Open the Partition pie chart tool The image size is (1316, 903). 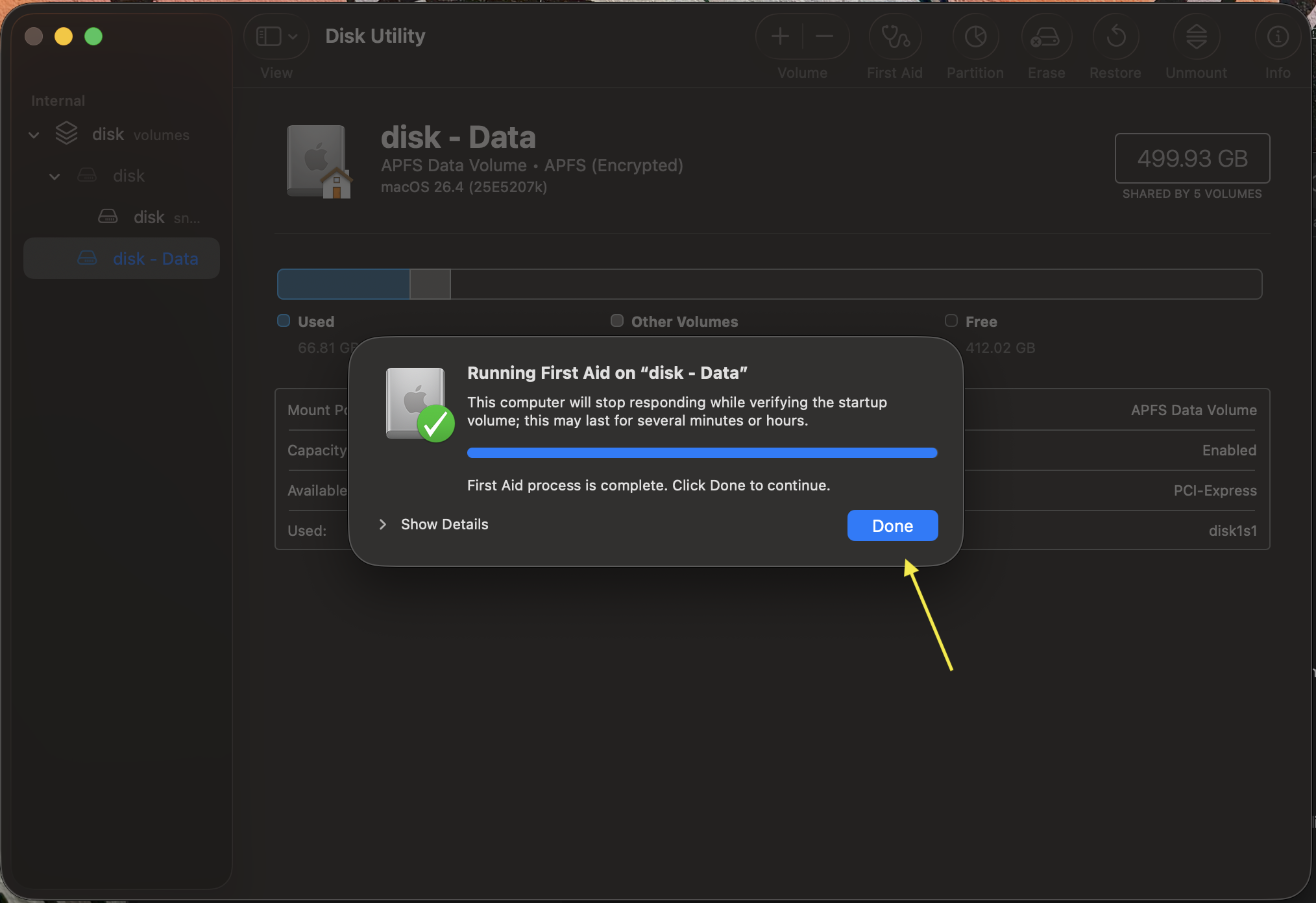pyautogui.click(x=975, y=37)
